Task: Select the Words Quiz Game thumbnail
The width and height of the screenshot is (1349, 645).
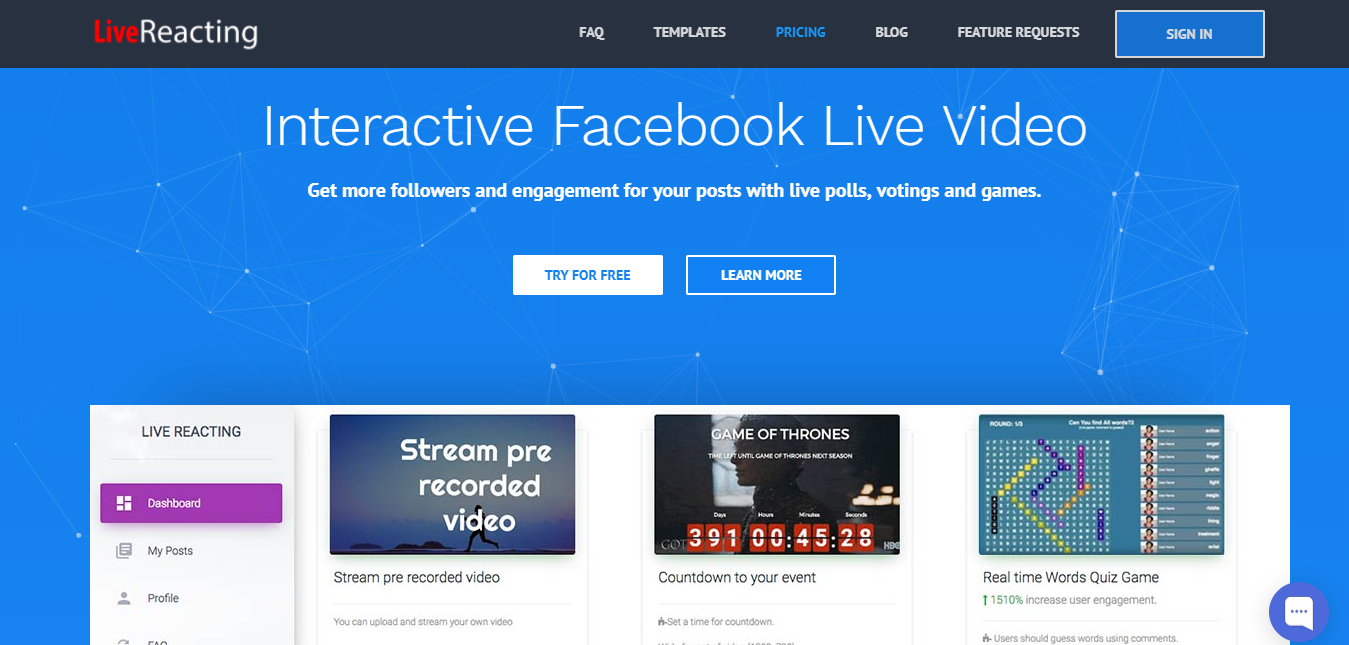Action: click(1102, 484)
